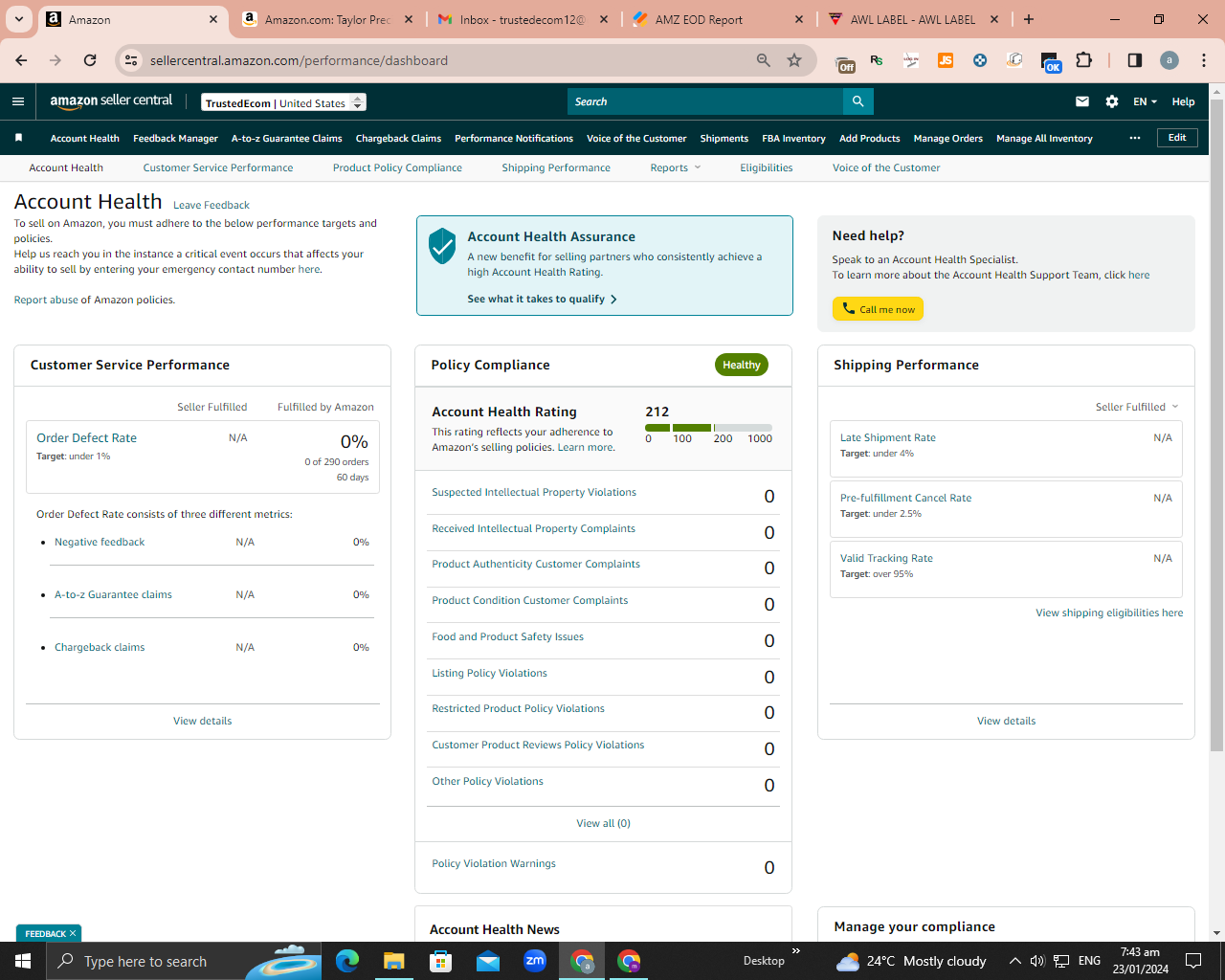This screenshot has height=980, width=1225.
Task: Bookmark this page with the star icon
Action: click(794, 60)
